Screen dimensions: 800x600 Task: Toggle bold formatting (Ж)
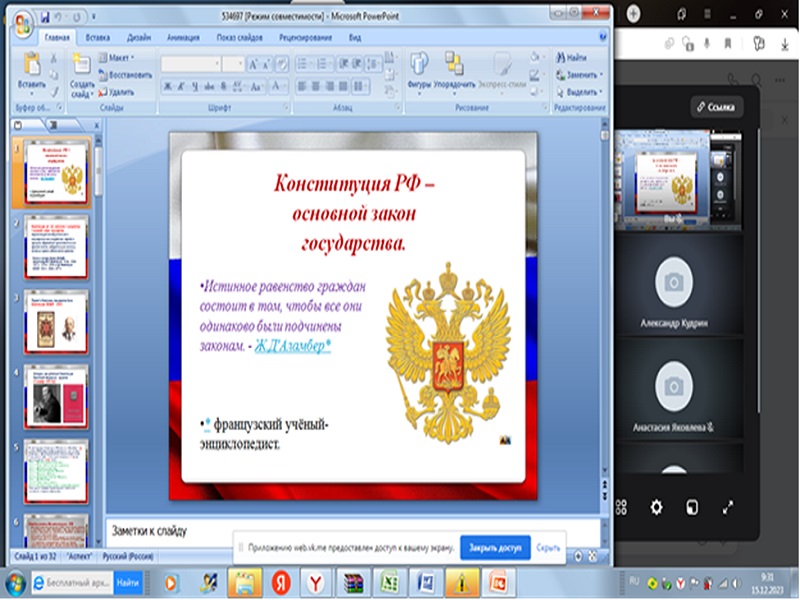pyautogui.click(x=167, y=86)
